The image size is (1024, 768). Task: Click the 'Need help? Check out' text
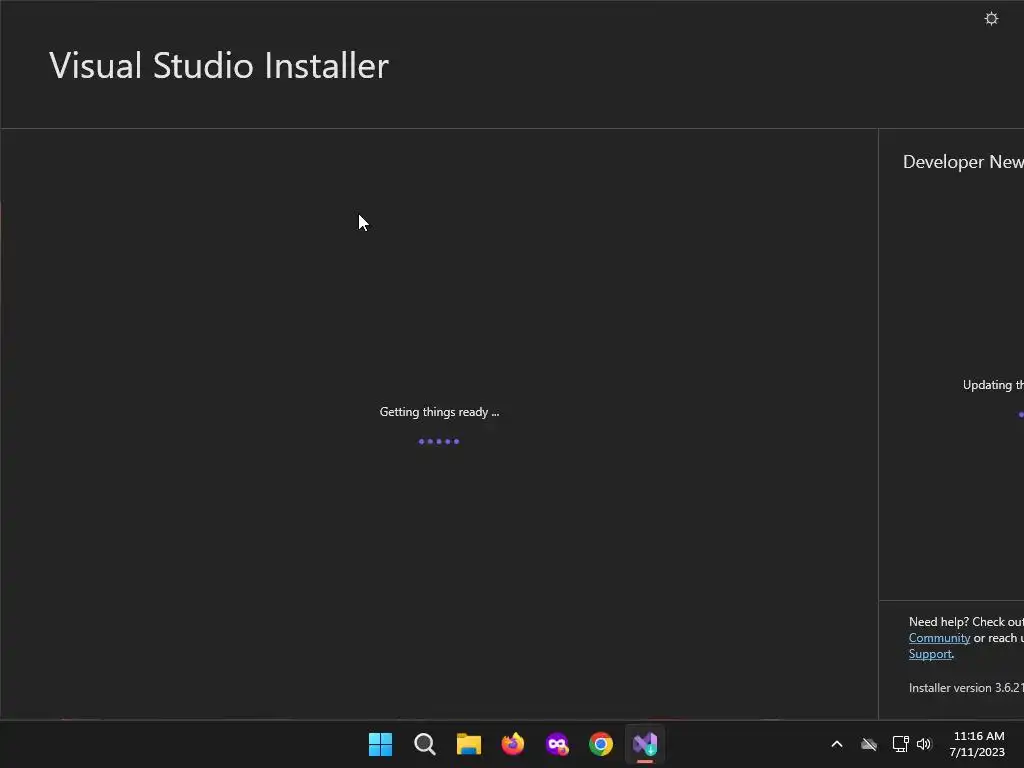966,622
